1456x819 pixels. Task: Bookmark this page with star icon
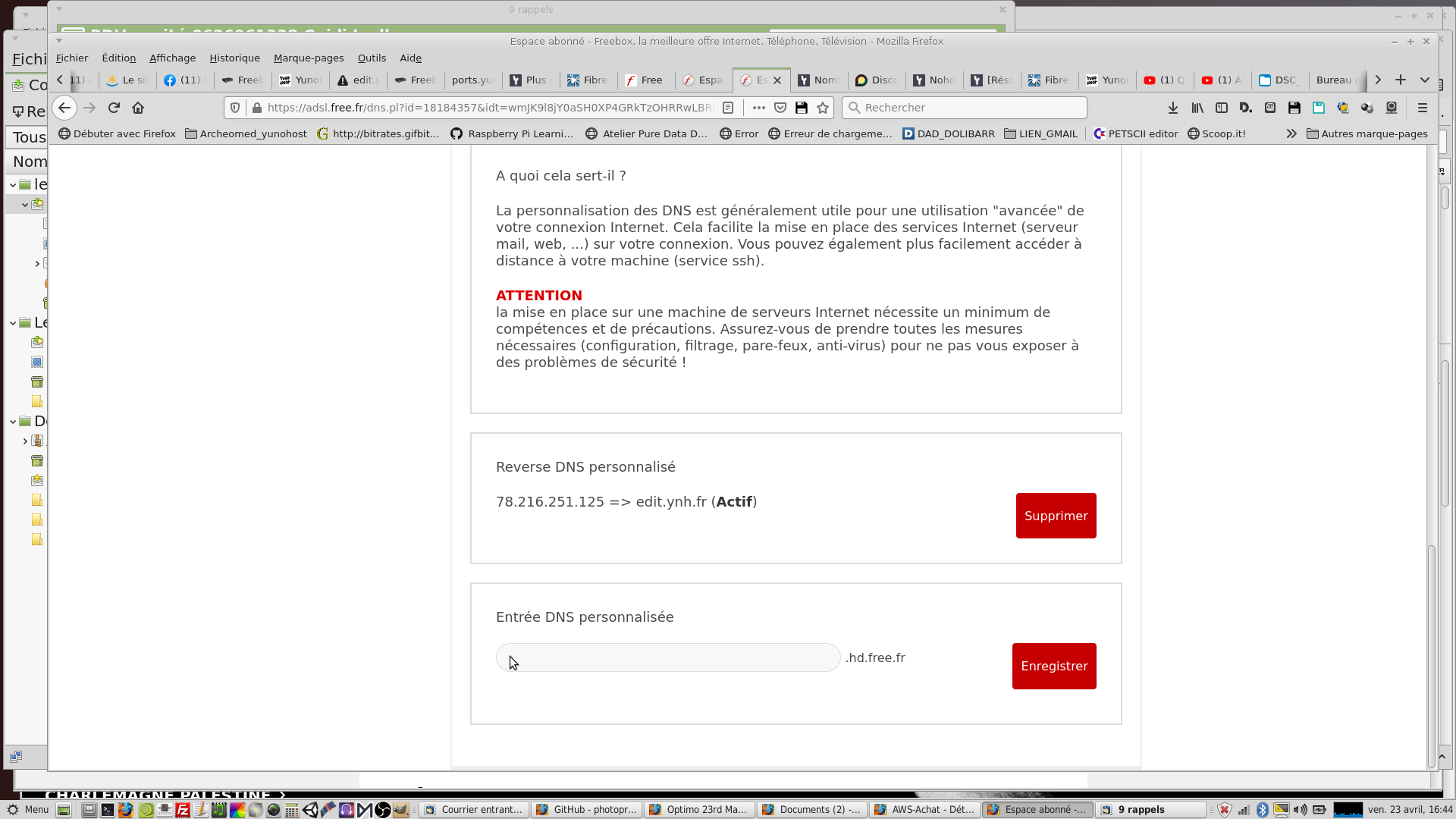pos(823,108)
